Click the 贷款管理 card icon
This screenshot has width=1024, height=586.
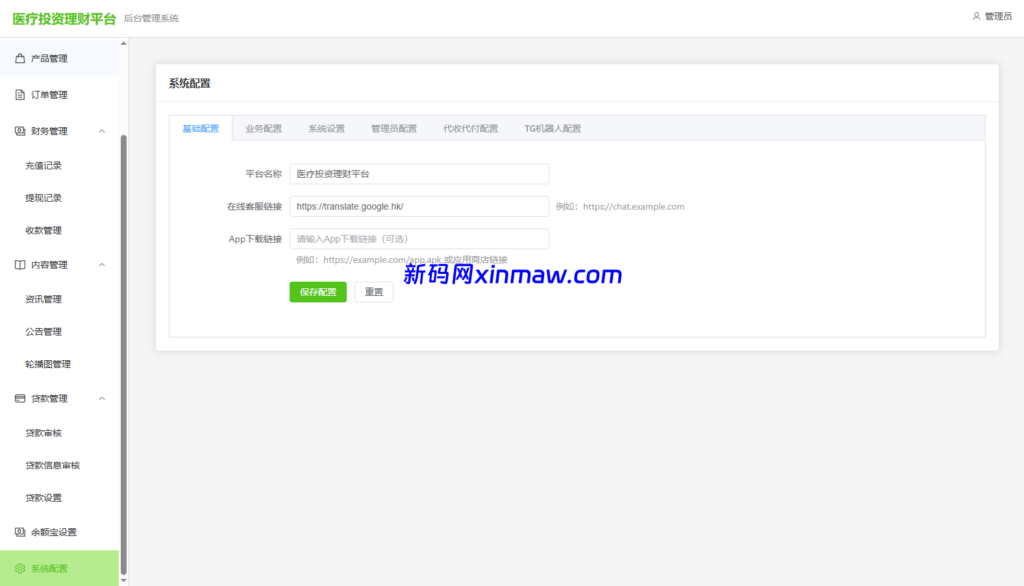(20, 399)
